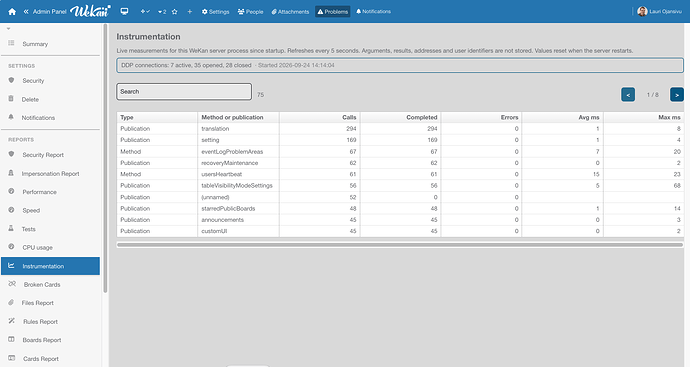Click the Performance gauge icon

(11, 191)
